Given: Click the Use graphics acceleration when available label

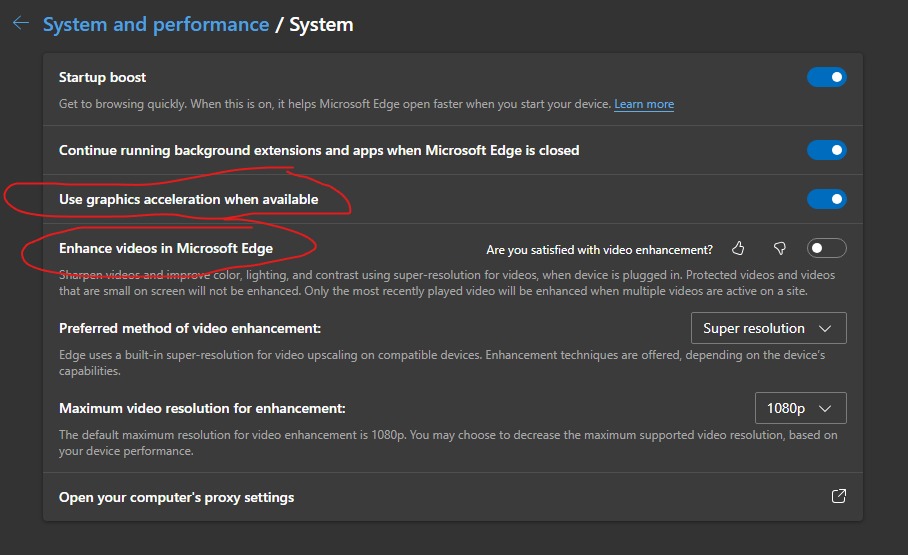Looking at the screenshot, I should click(x=189, y=199).
